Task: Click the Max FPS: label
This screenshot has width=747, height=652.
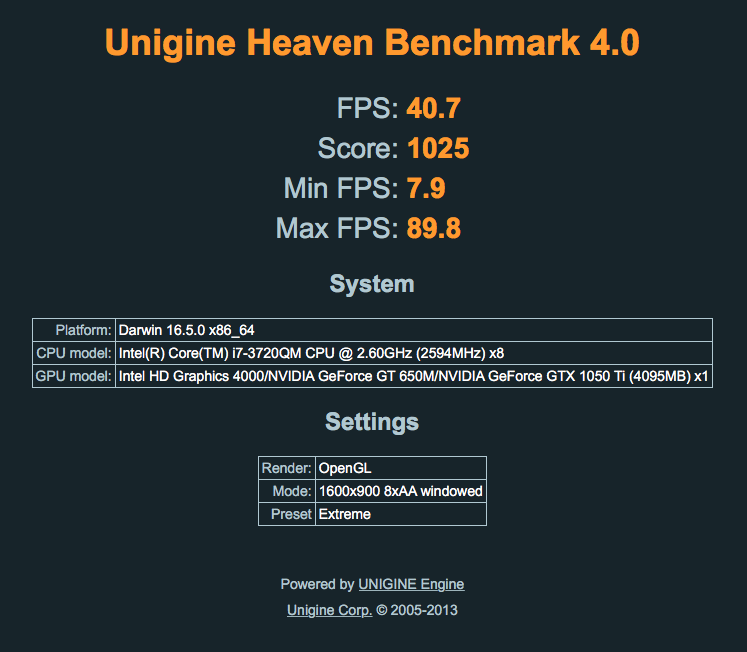Action: [337, 228]
